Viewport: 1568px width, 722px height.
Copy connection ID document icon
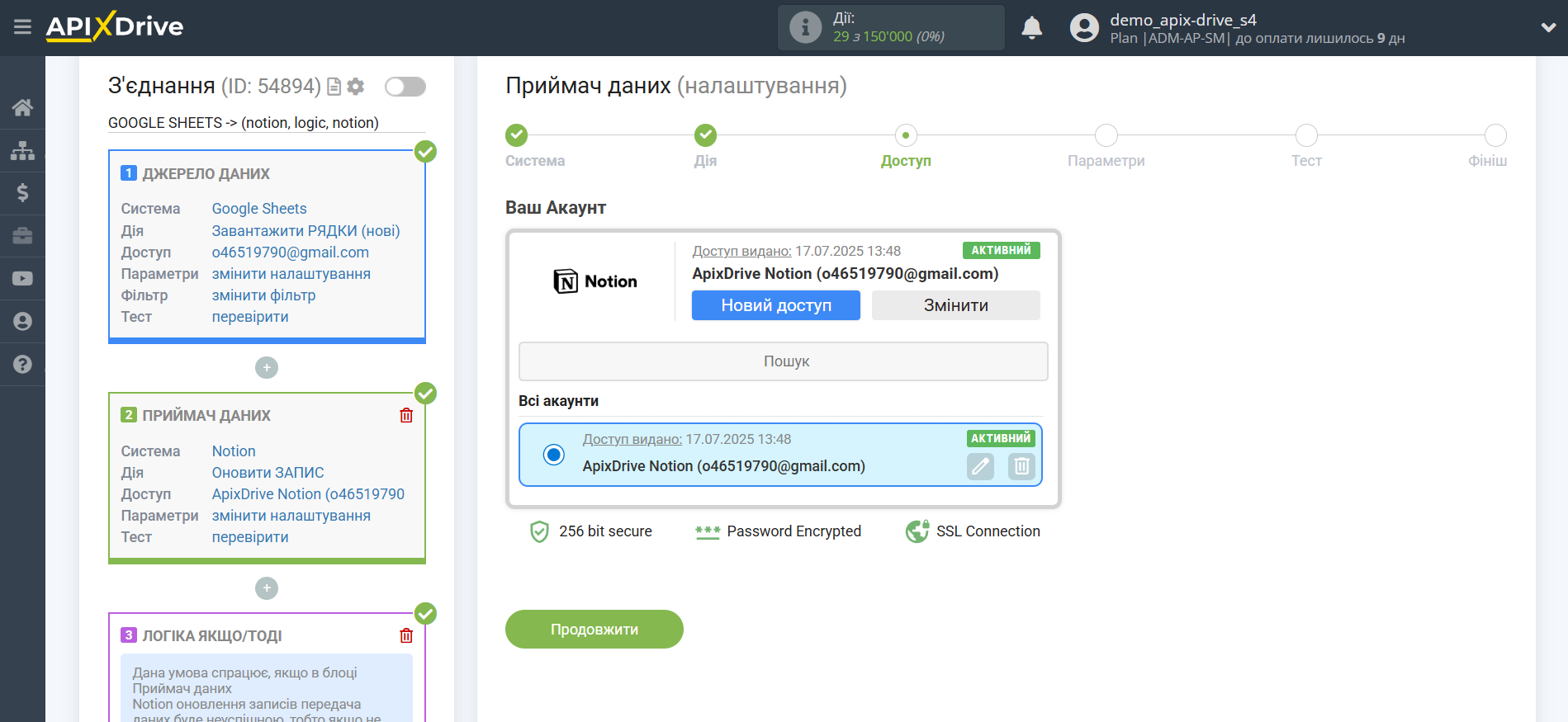point(334,87)
